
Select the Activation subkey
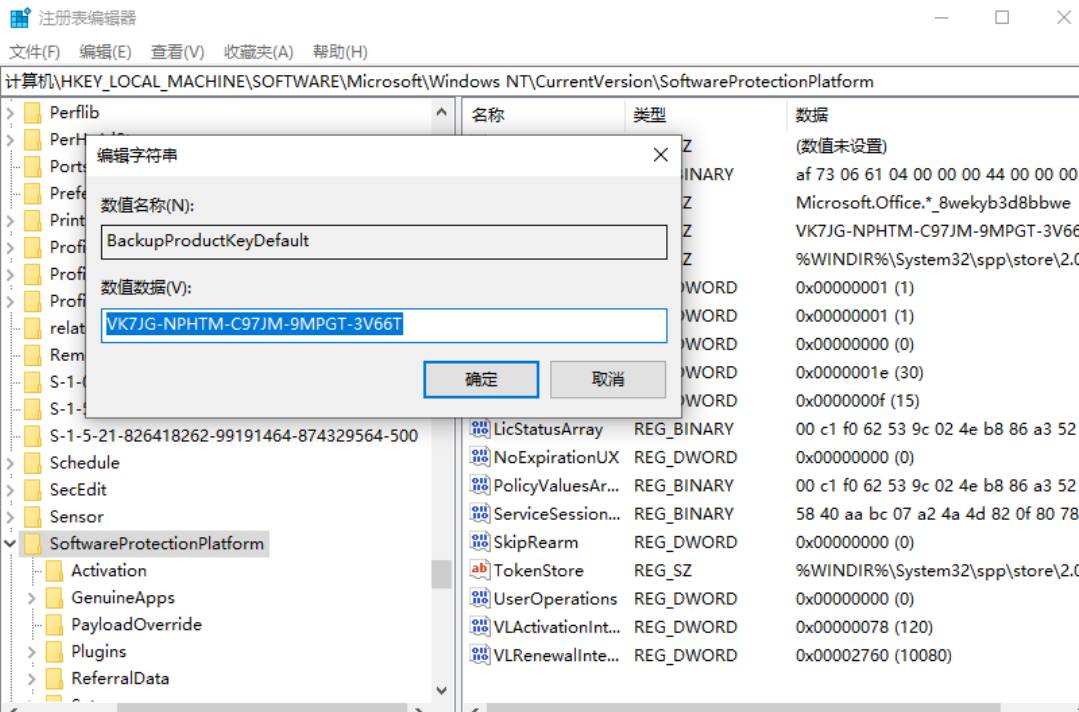click(109, 570)
